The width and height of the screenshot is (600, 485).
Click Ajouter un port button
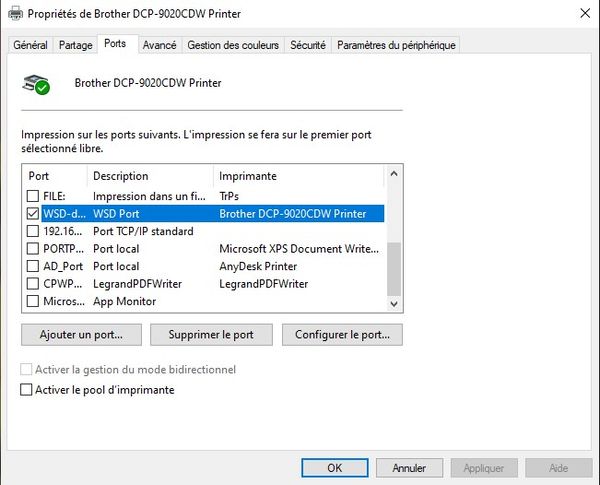click(82, 335)
